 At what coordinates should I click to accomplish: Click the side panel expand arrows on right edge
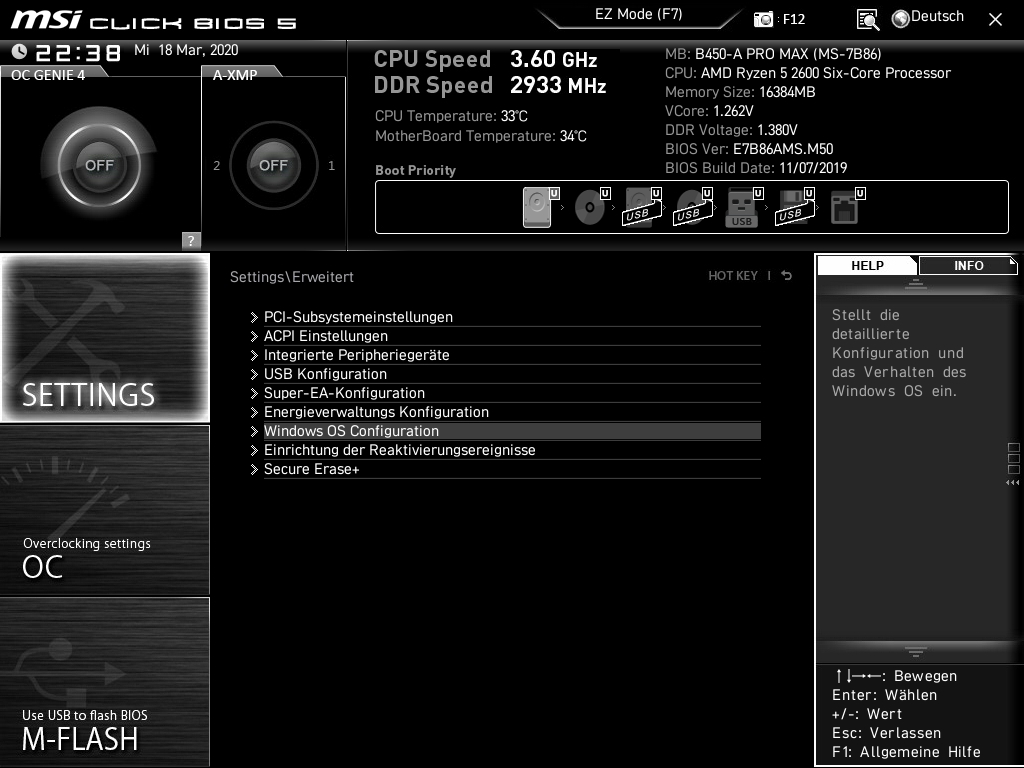pyautogui.click(x=1012, y=483)
